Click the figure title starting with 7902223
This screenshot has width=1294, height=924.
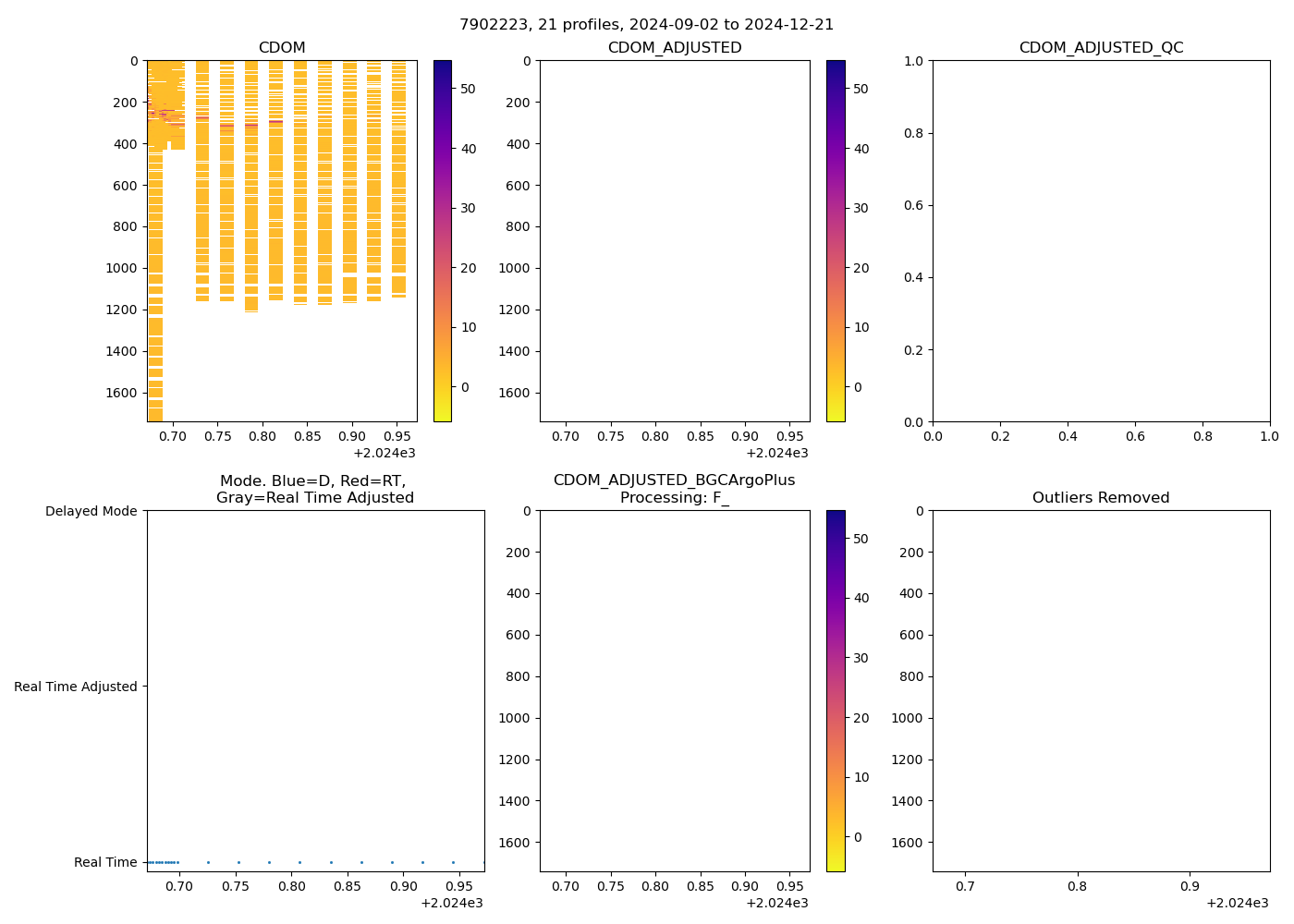pos(646,25)
